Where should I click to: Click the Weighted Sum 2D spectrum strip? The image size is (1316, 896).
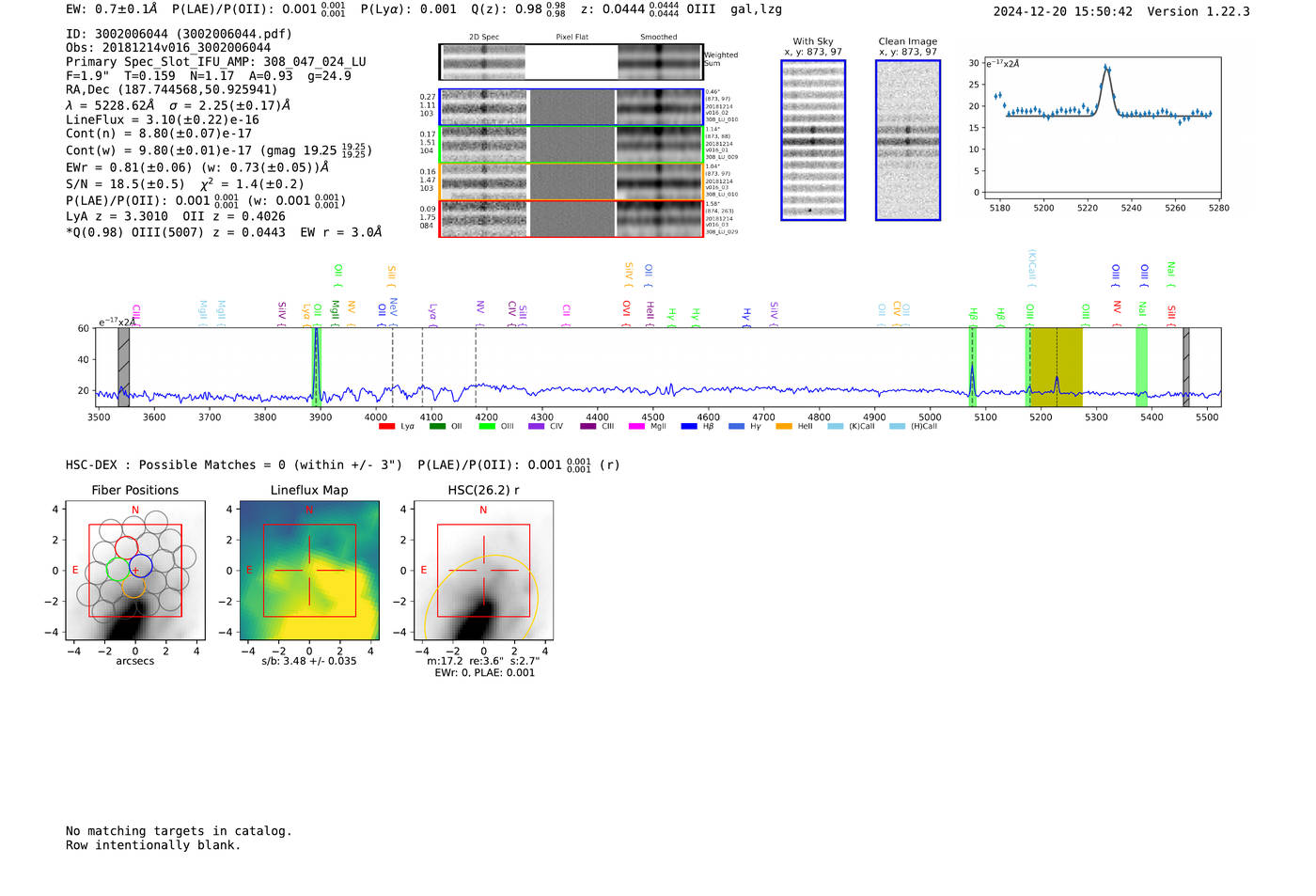(572, 62)
